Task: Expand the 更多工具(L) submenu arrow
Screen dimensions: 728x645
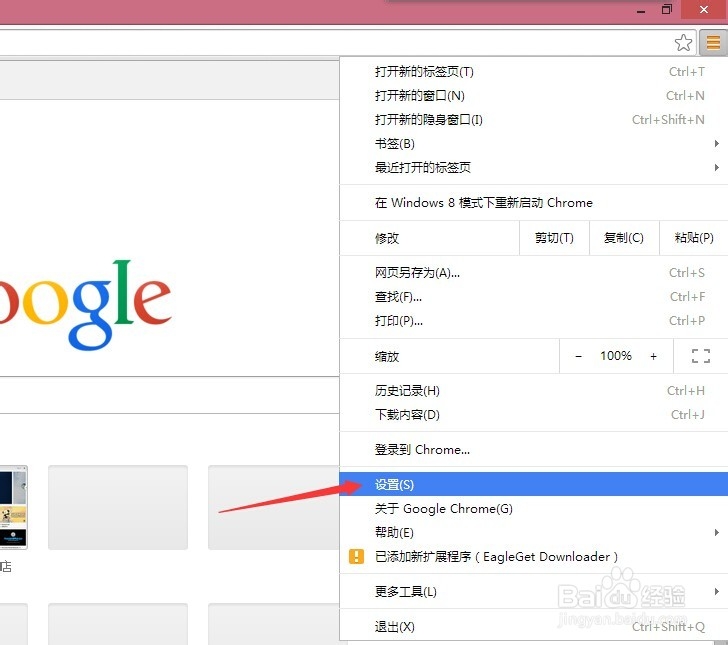Action: coord(716,591)
